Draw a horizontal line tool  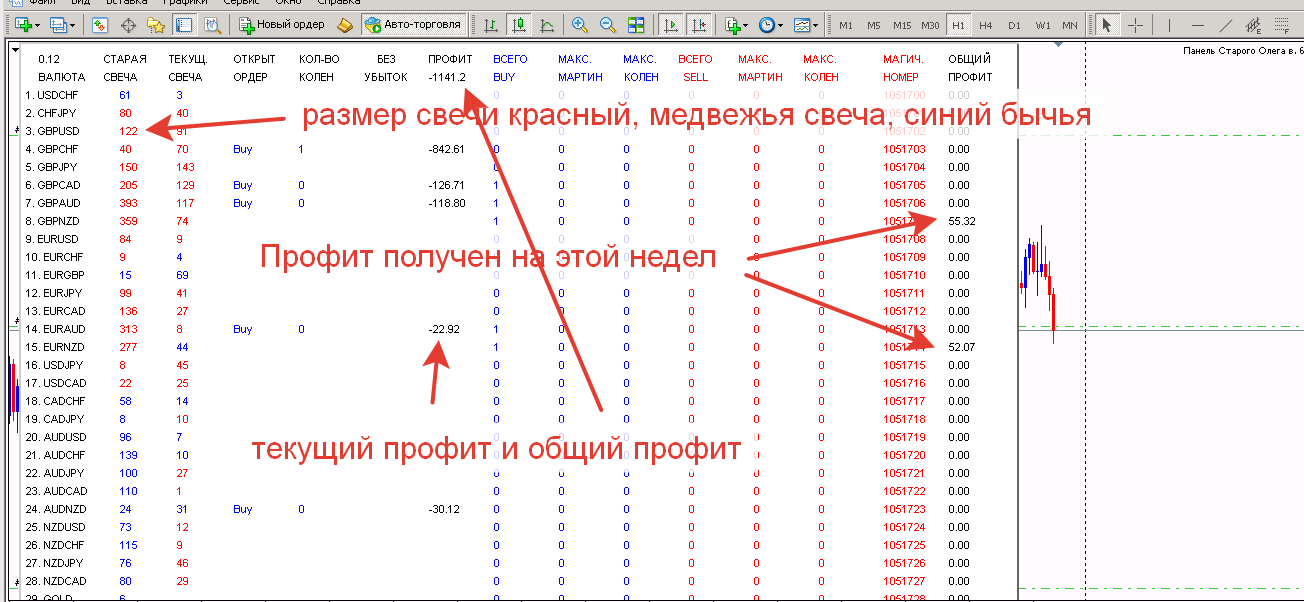[1197, 24]
